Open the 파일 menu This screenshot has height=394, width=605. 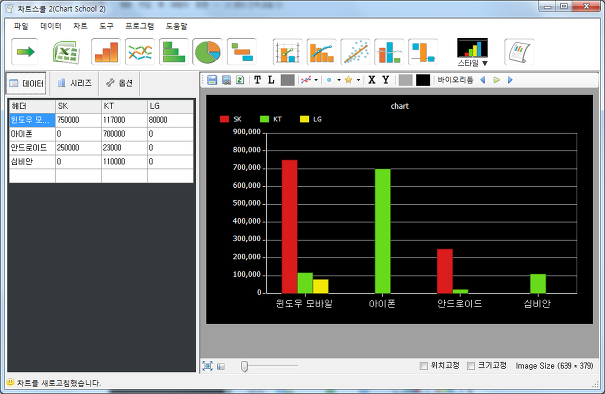click(x=21, y=26)
